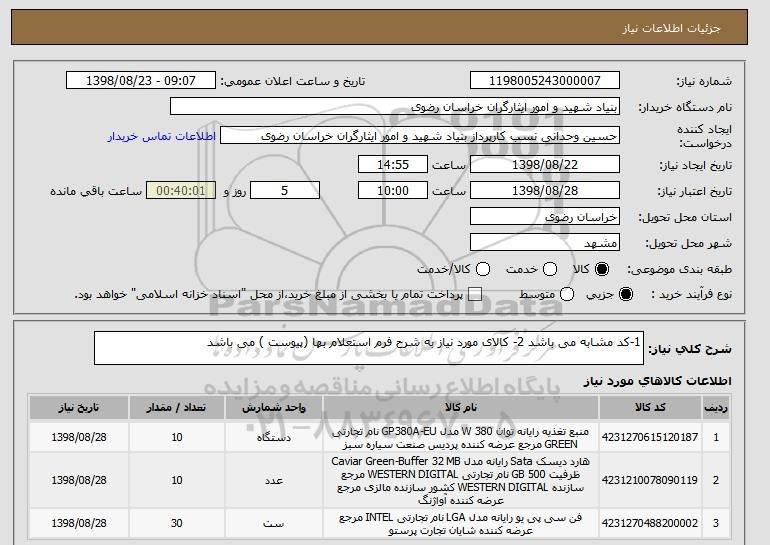Click the واحد شمارش column header
770x545 pixels.
pyautogui.click(x=274, y=408)
